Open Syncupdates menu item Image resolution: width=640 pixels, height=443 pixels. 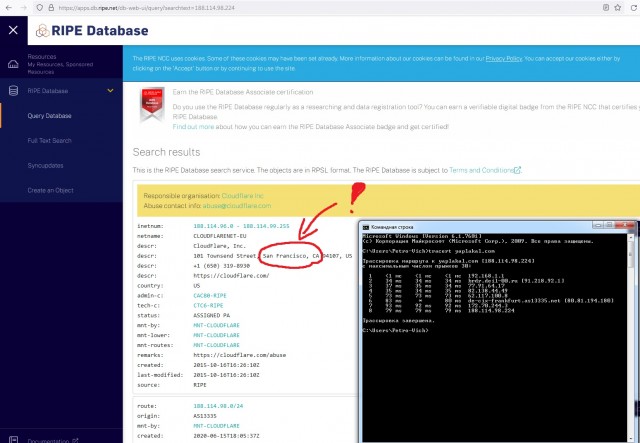tap(45, 165)
